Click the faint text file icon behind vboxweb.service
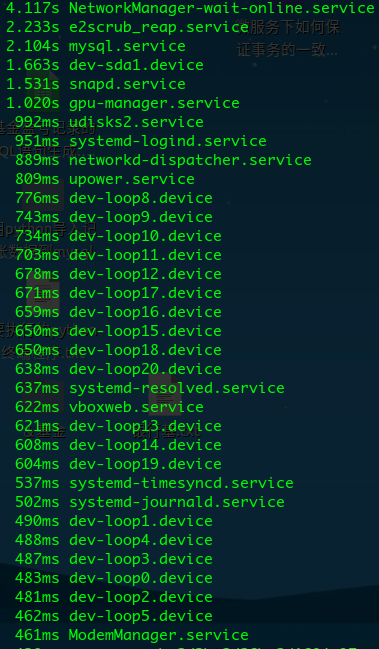Screen dimensions: 379x649 pos(165,394)
